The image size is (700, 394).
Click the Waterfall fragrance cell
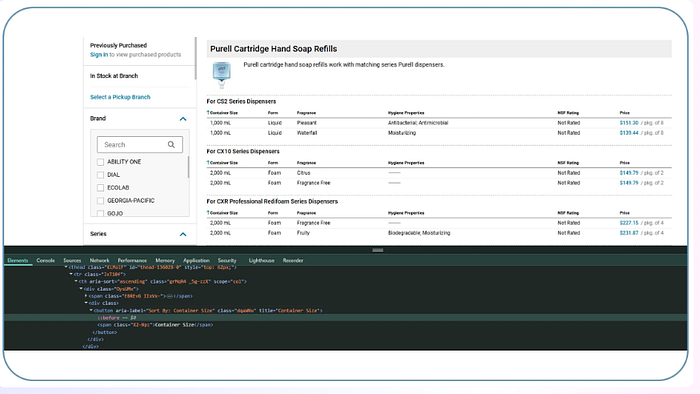(x=307, y=133)
